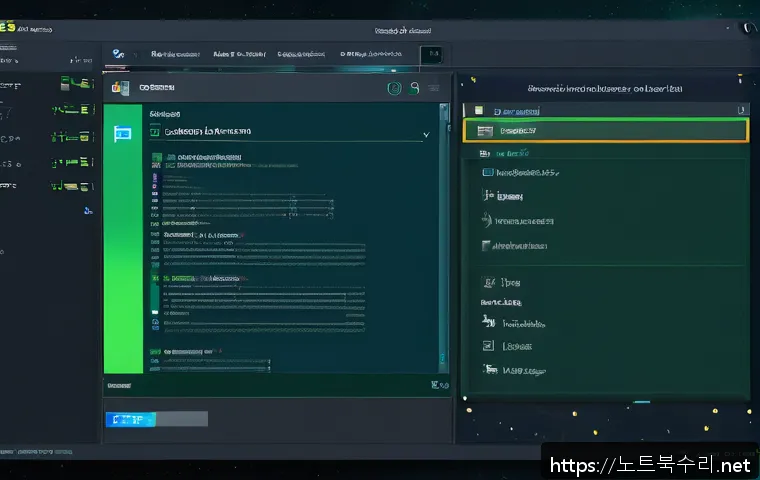Expand the first green-marked section in the center list
The image size is (760, 480).
pos(156,158)
